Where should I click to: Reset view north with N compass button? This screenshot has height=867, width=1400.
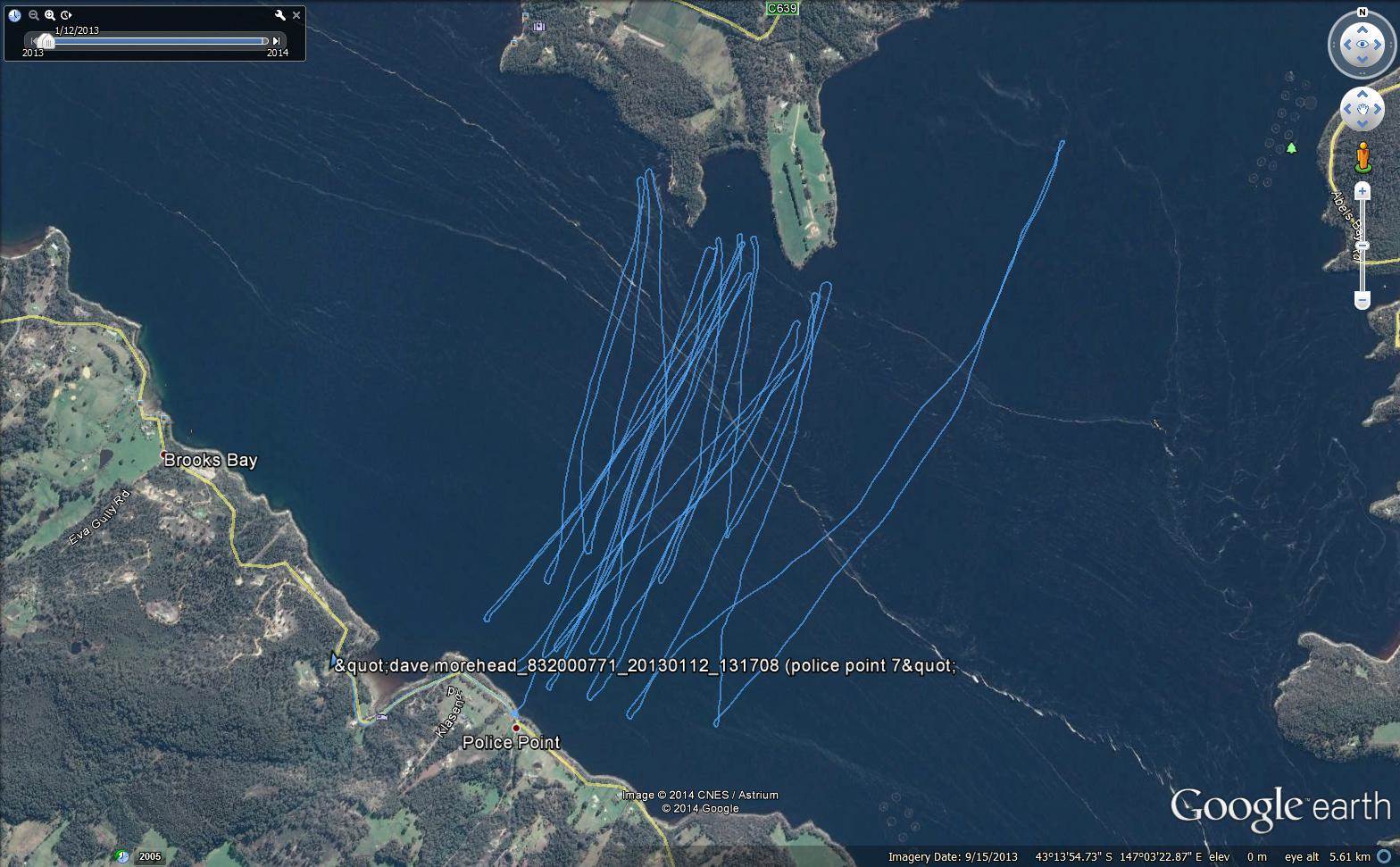(x=1362, y=13)
